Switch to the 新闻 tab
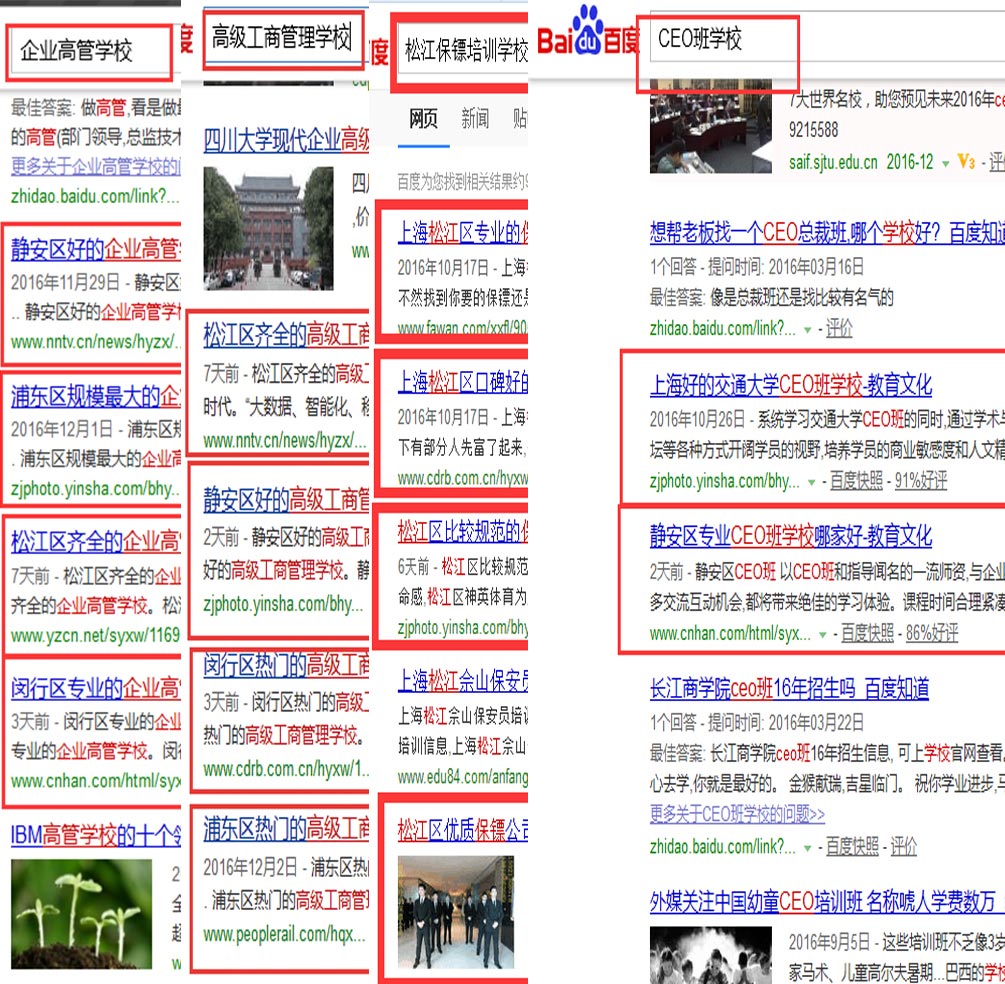This screenshot has height=984, width=1005. pos(475,119)
